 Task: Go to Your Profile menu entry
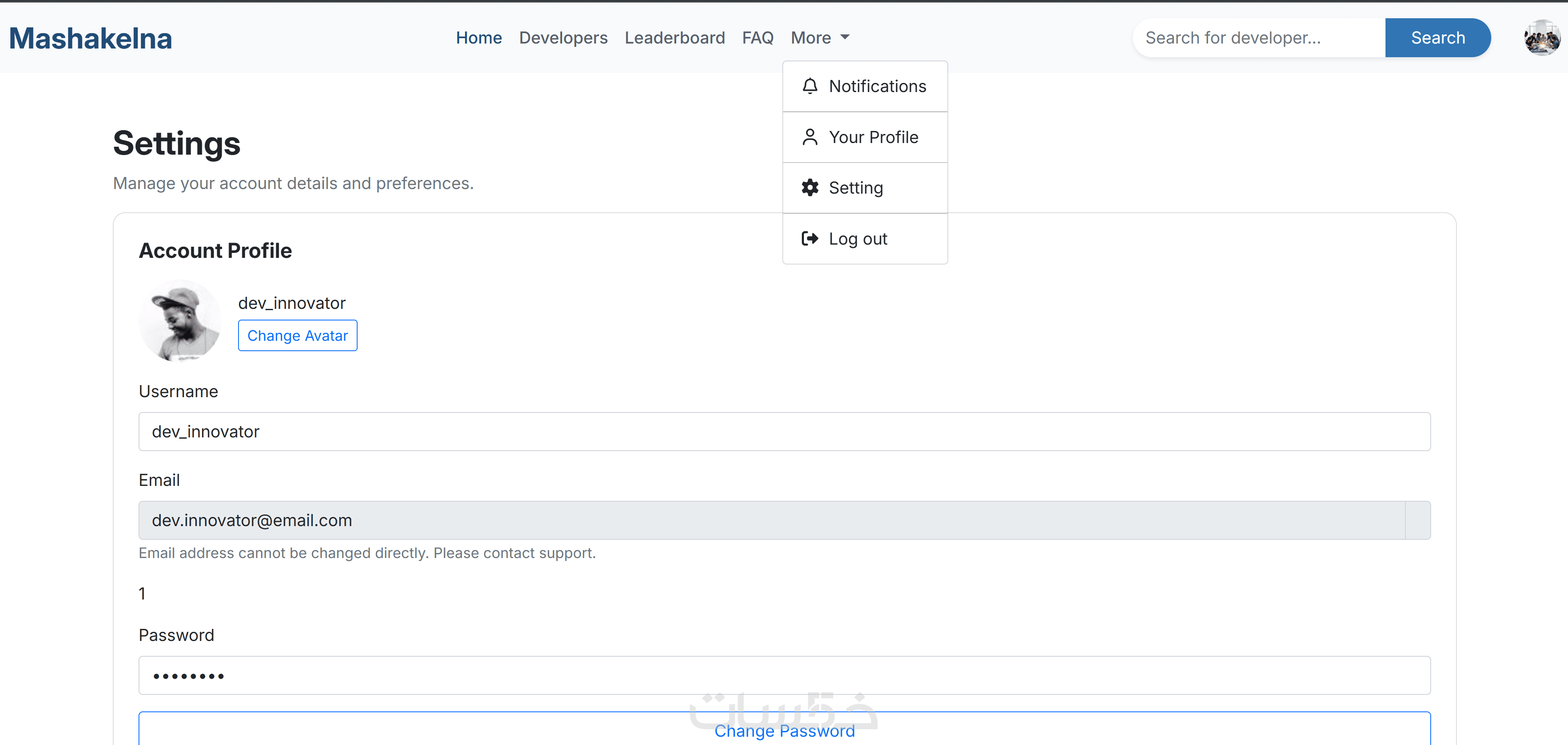865,138
